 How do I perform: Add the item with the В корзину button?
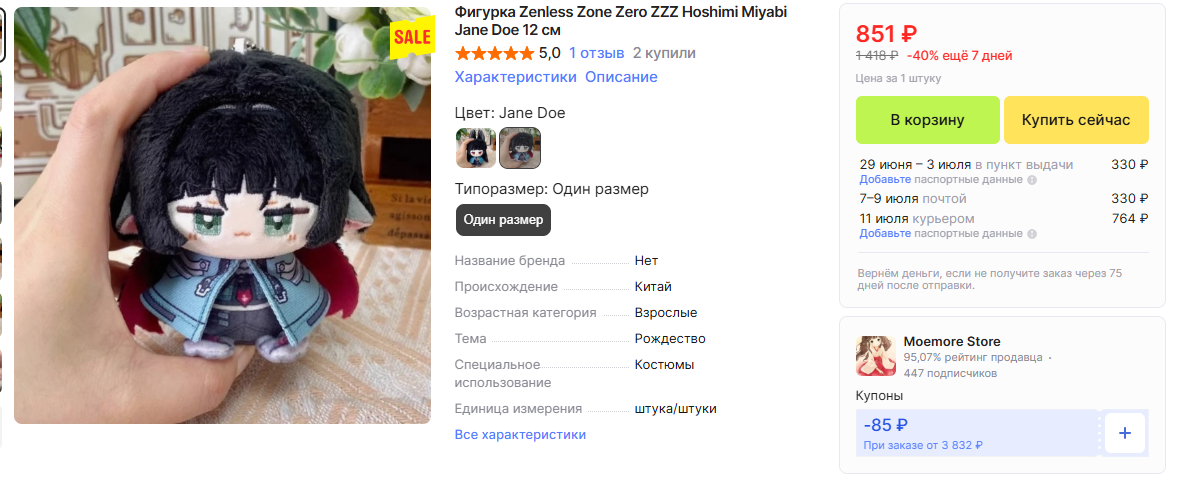[927, 120]
